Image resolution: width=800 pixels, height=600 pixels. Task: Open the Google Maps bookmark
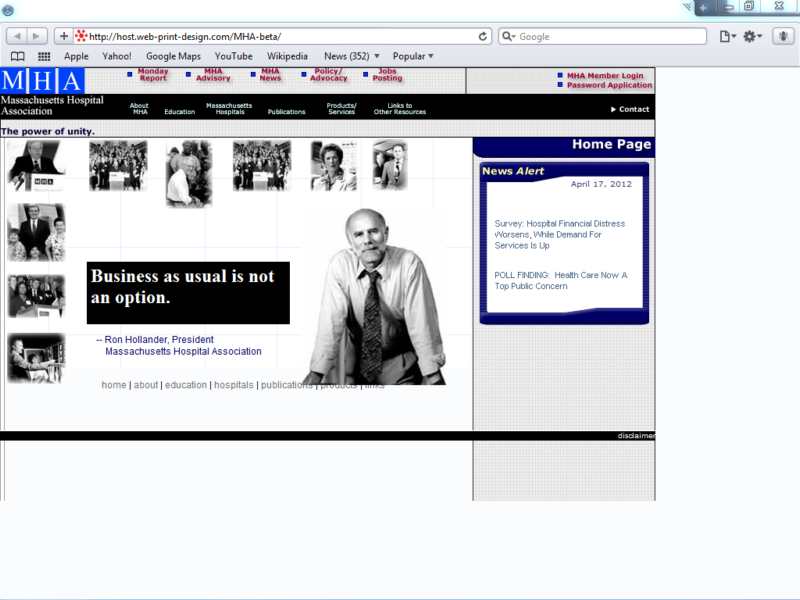pyautogui.click(x=173, y=56)
